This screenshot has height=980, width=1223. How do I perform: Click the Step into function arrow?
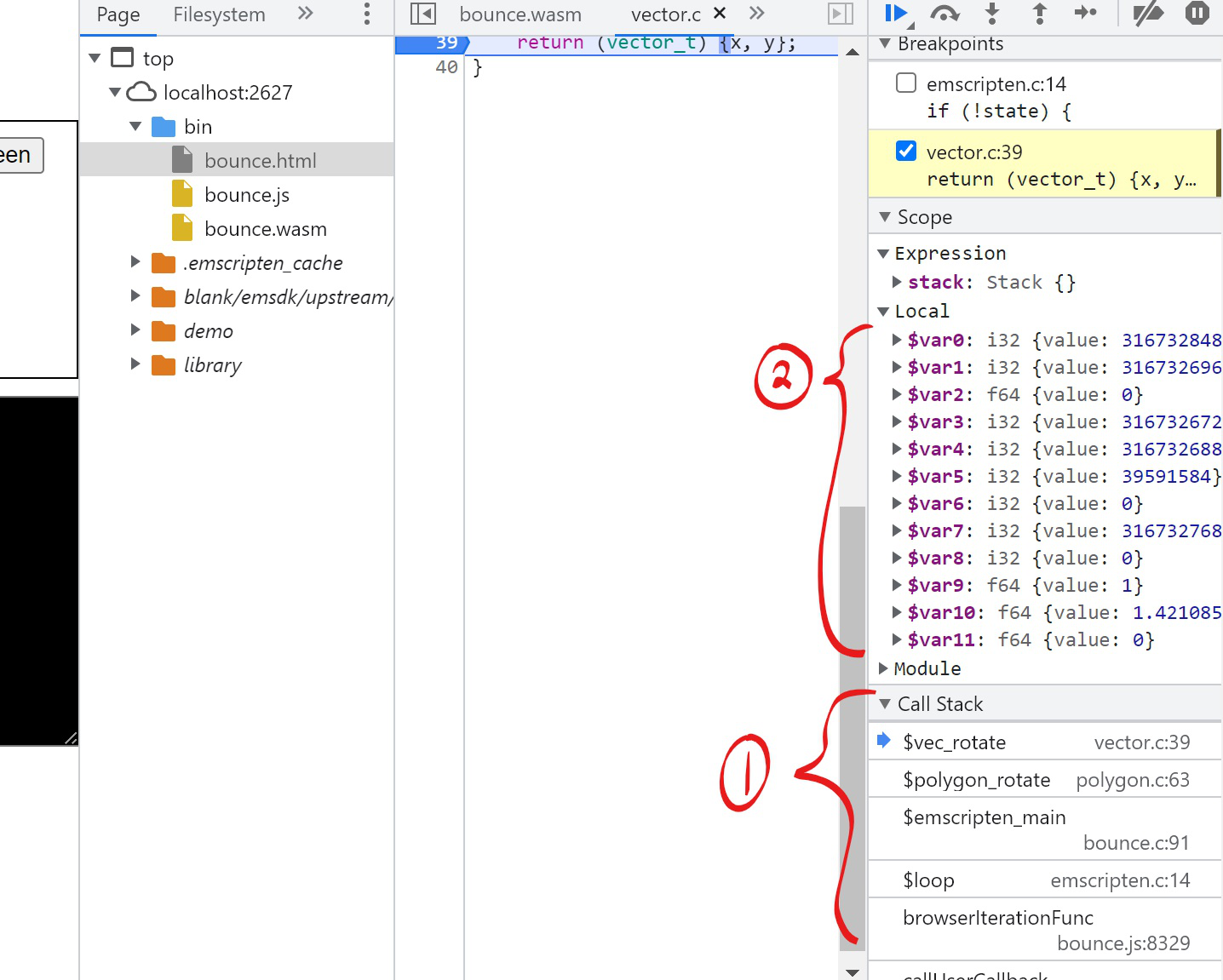pos(992,13)
